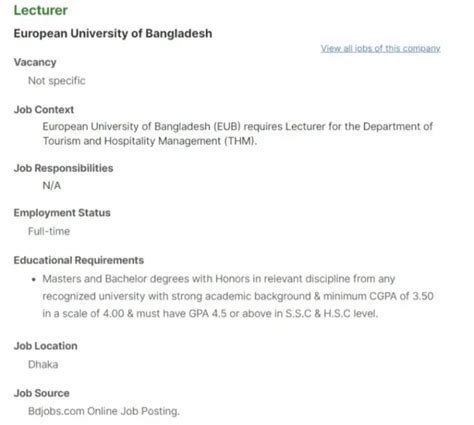Click the Dhaka location text
The height and width of the screenshot is (425, 474).
(x=43, y=364)
